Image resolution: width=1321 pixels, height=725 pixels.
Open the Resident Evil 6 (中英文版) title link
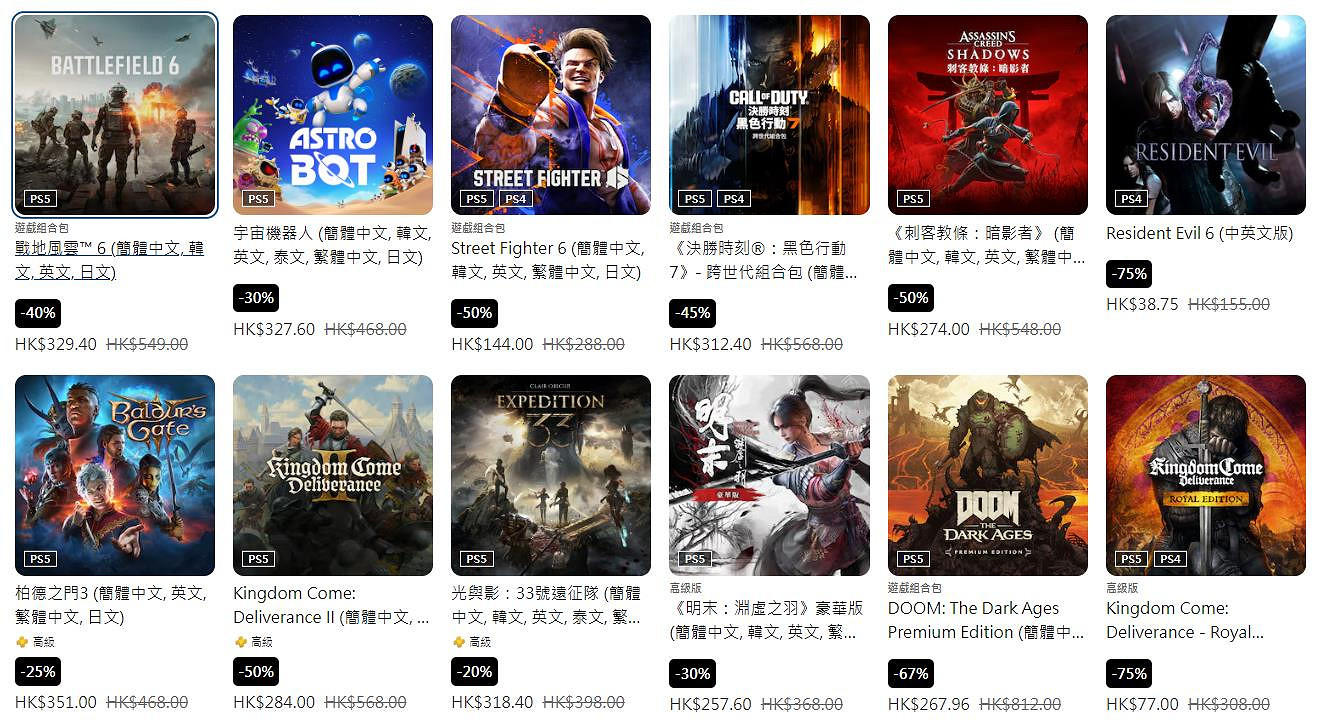(1200, 233)
